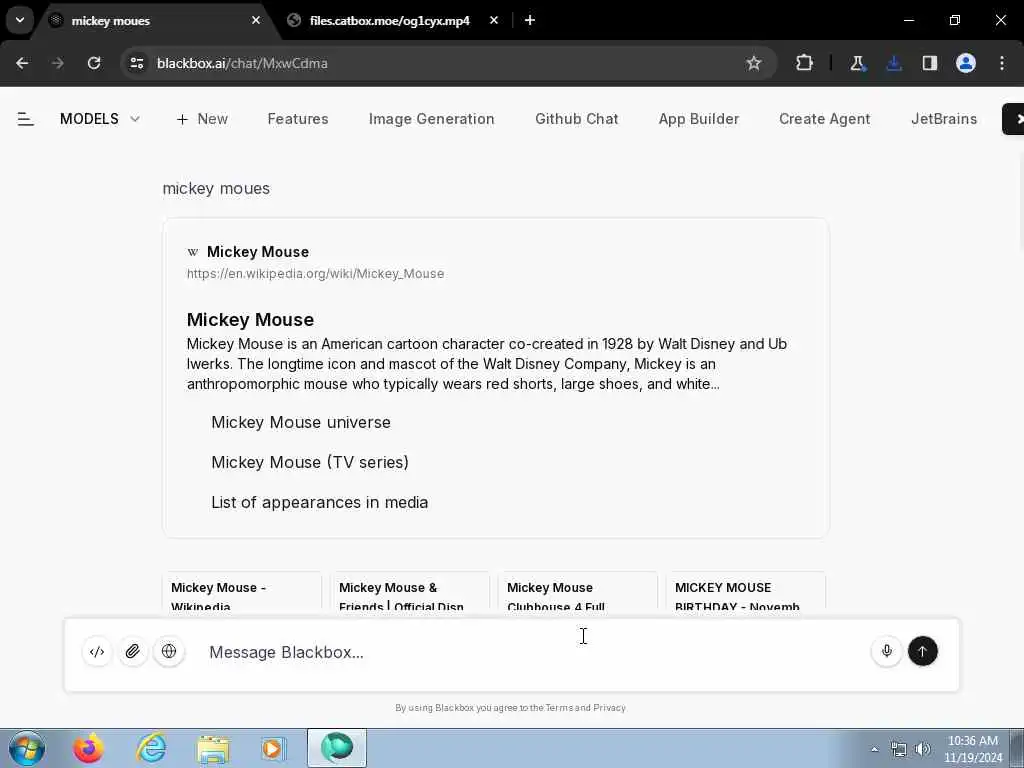Image resolution: width=1024 pixels, height=768 pixels.
Task: Open Mickey Mouse & Friends source card
Action: tap(409, 592)
